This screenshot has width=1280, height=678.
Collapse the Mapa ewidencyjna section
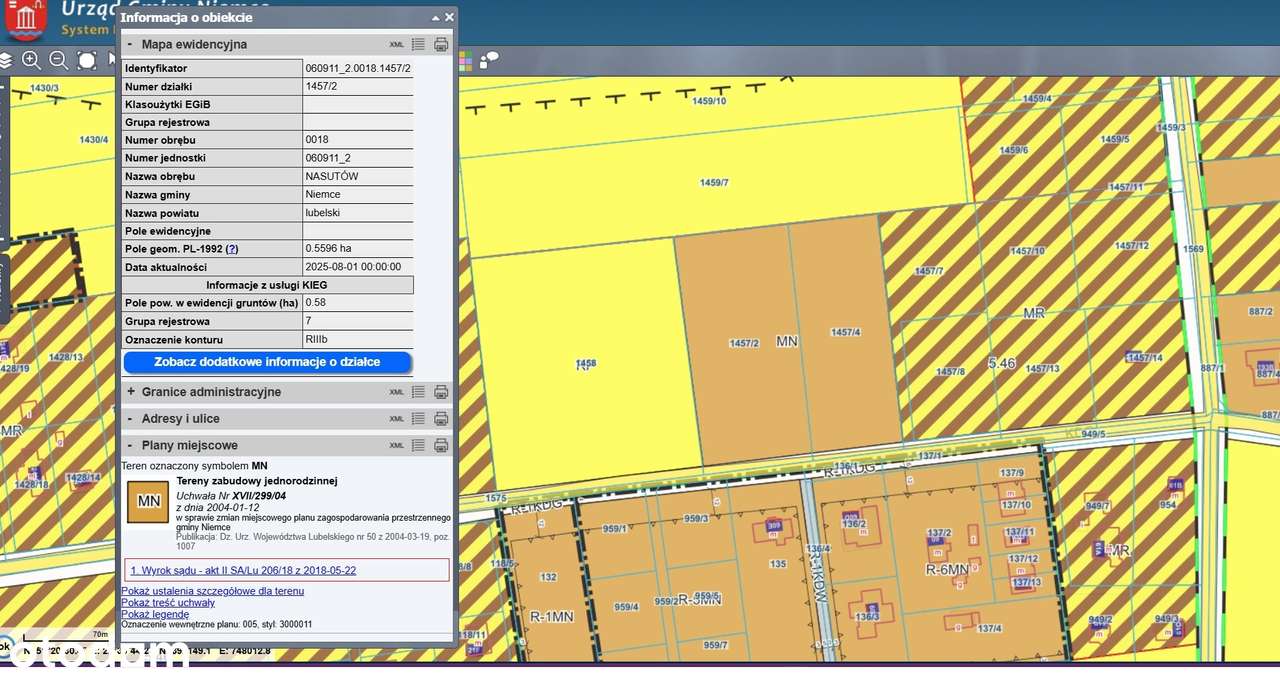[x=130, y=44]
